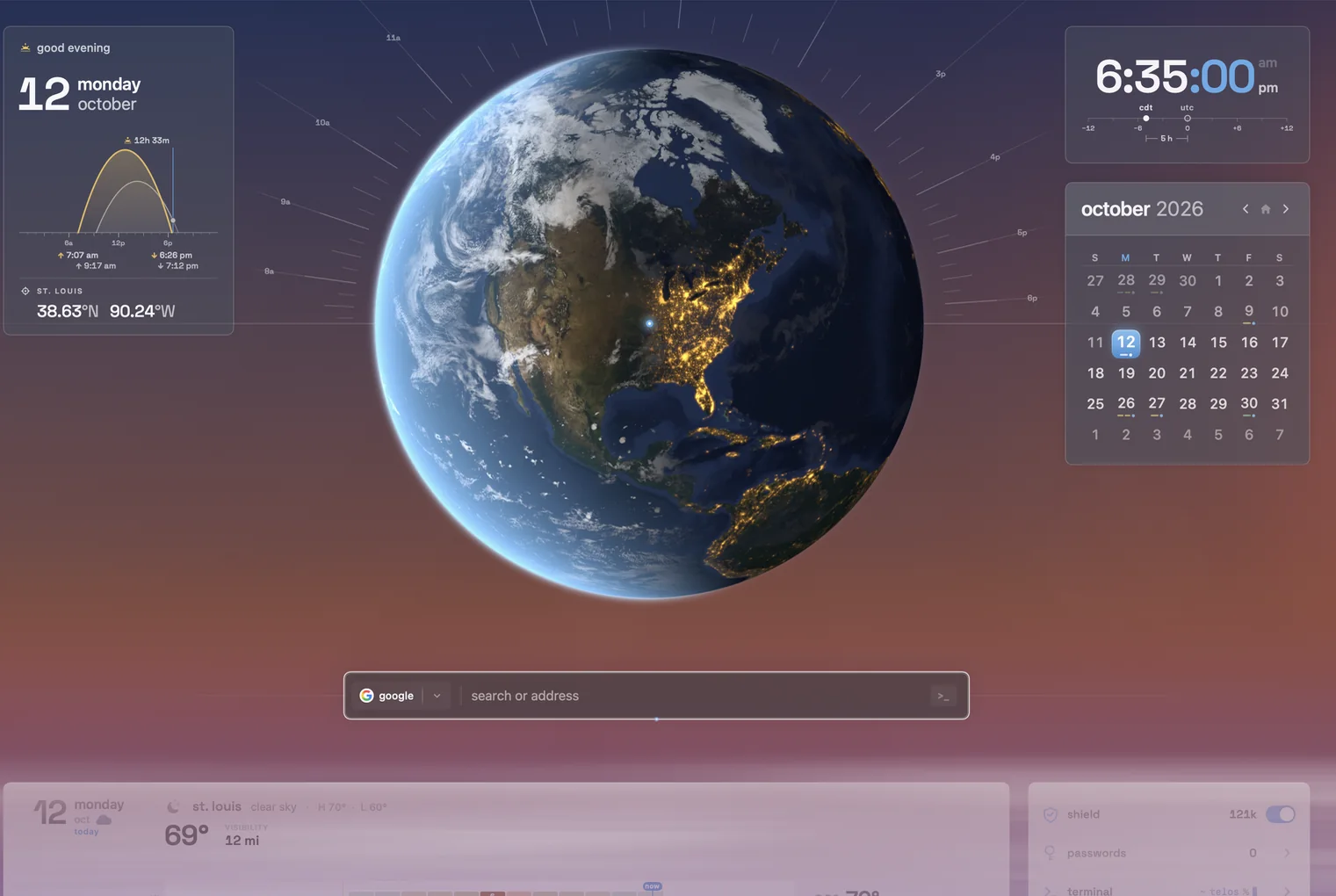This screenshot has height=896, width=1336.
Task: Select pm on the clock
Action: (1267, 88)
